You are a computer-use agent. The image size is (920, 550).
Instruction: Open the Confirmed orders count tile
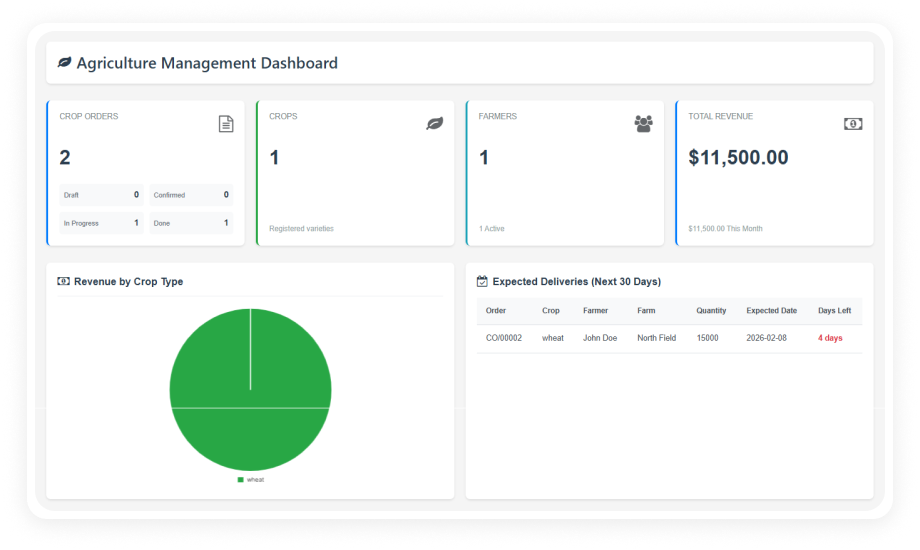pos(191,195)
